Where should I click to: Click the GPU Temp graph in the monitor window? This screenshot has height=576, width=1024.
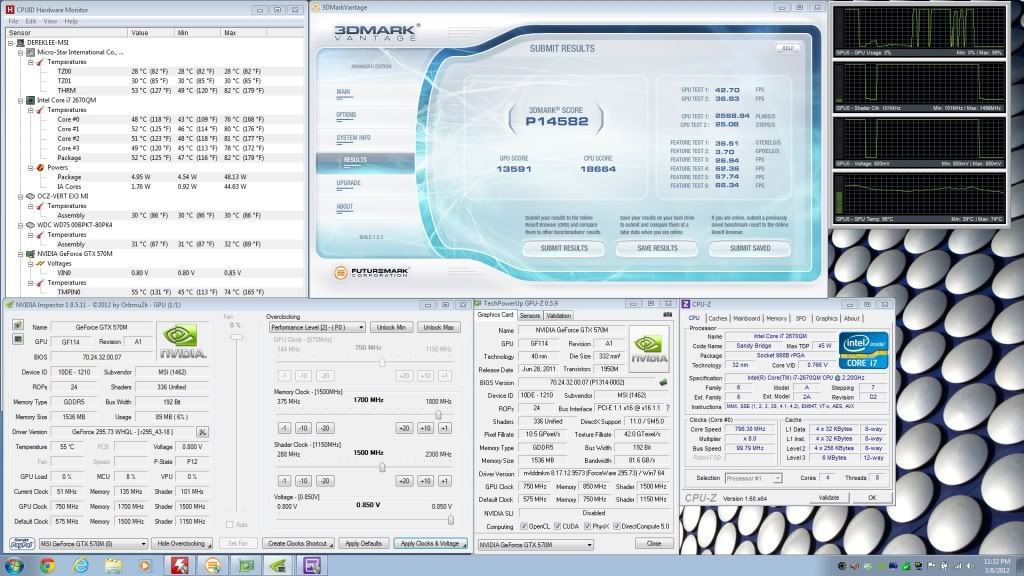tap(919, 198)
